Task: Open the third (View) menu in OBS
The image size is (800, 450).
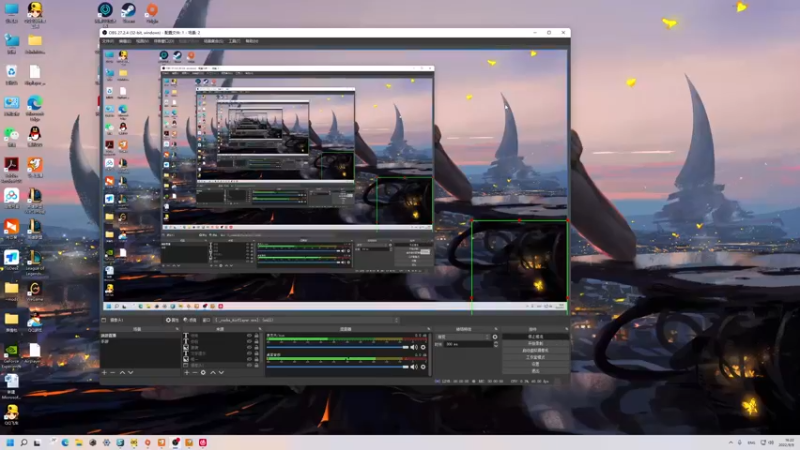Action: (x=142, y=41)
